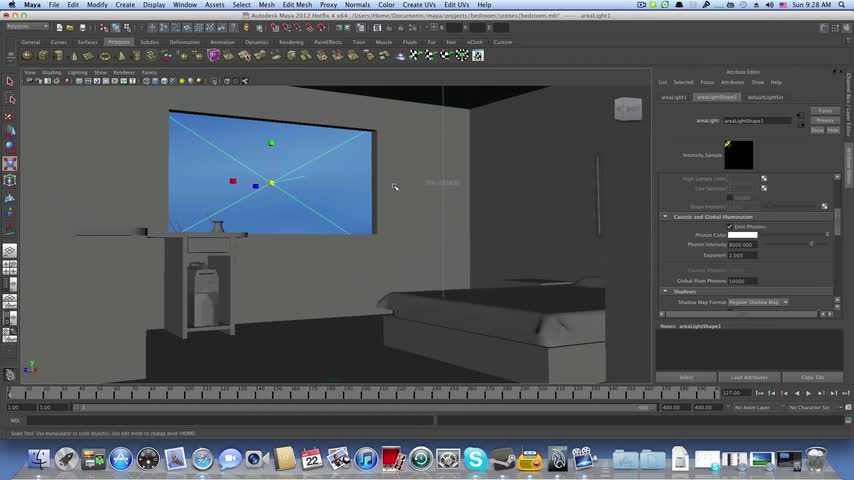Open the Lighting menu in viewport panel

point(77,72)
